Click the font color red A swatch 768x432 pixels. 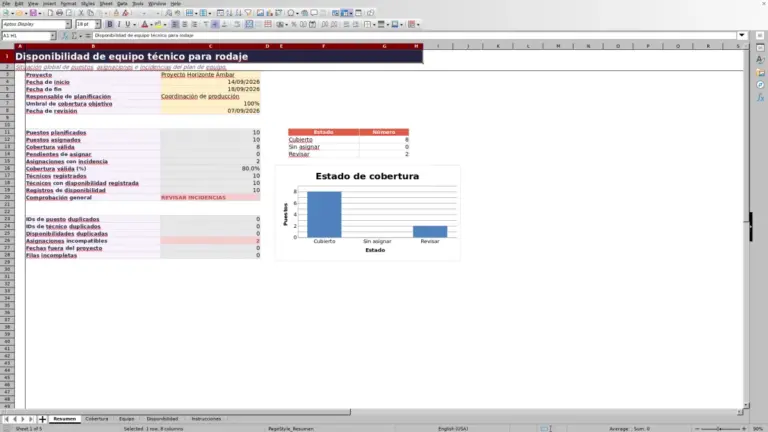point(144,24)
